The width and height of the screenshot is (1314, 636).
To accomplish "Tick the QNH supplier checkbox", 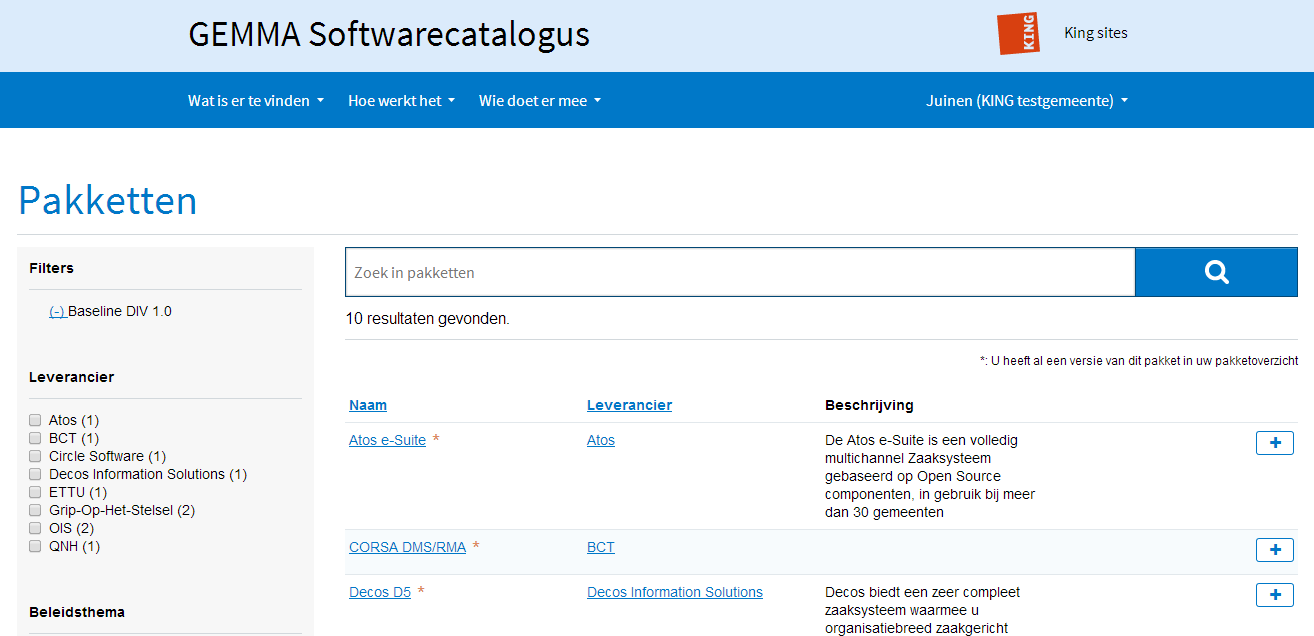I will click(35, 546).
